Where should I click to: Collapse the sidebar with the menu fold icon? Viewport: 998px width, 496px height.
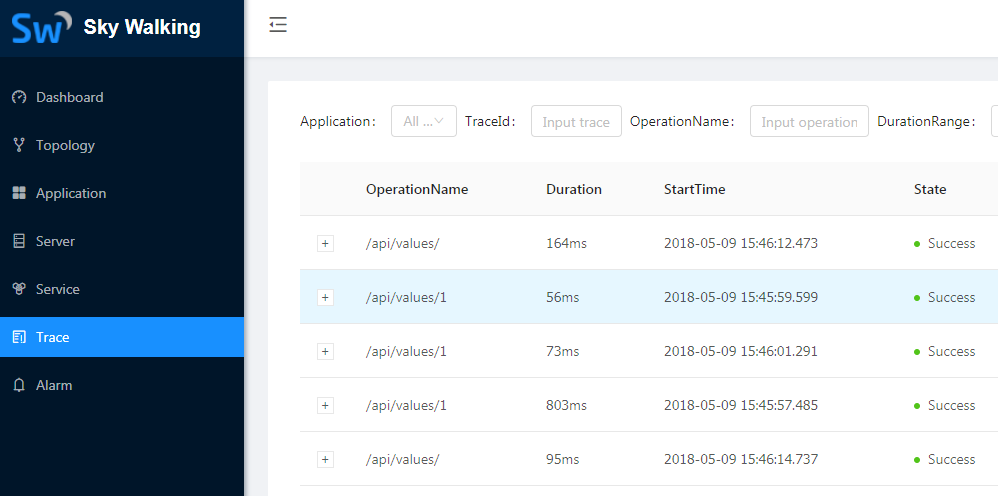pos(278,25)
